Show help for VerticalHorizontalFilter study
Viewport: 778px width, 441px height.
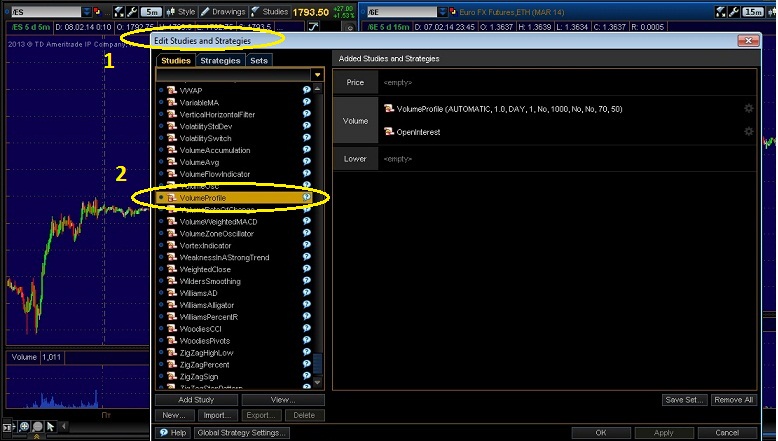click(x=307, y=114)
